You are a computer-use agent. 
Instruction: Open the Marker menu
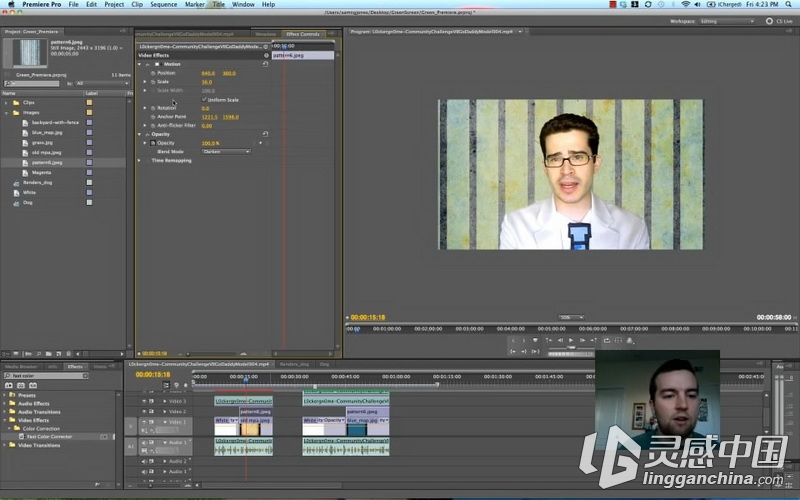click(x=194, y=4)
